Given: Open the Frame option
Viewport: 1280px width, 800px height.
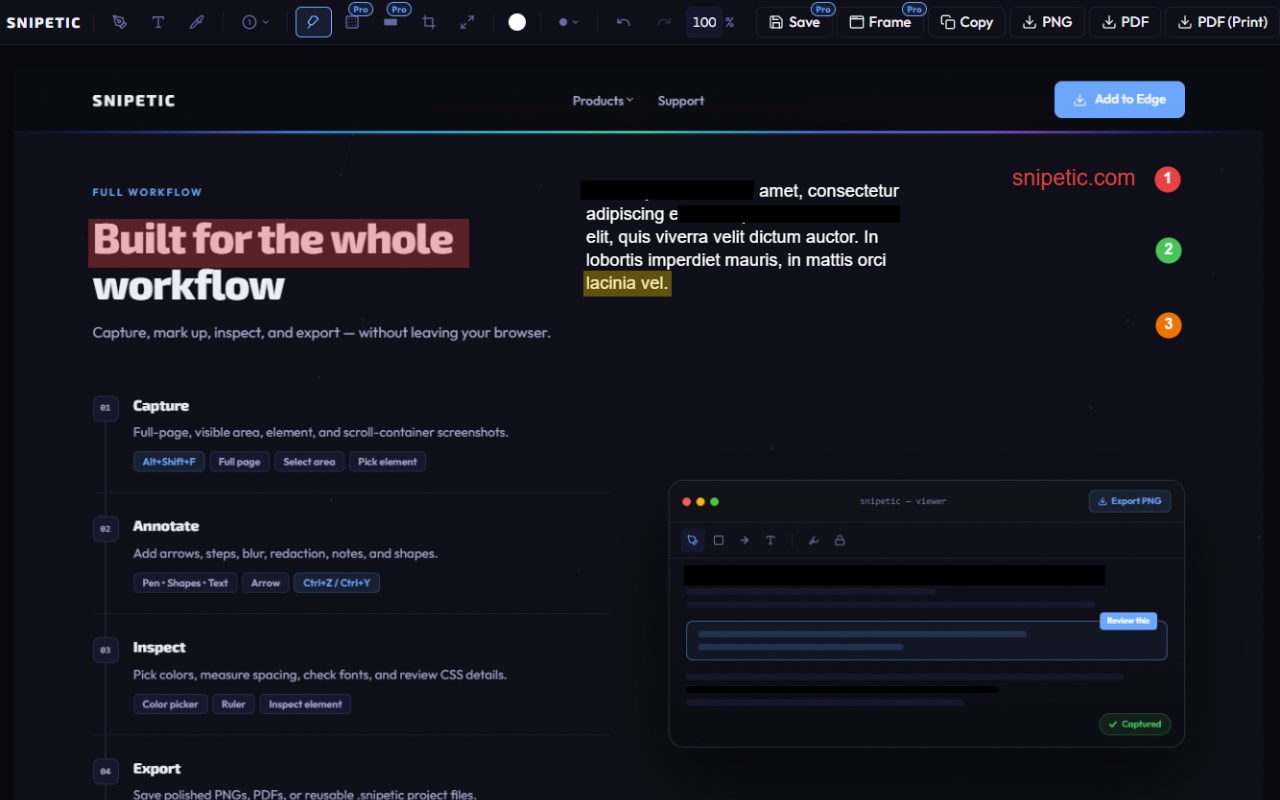Looking at the screenshot, I should (x=880, y=22).
